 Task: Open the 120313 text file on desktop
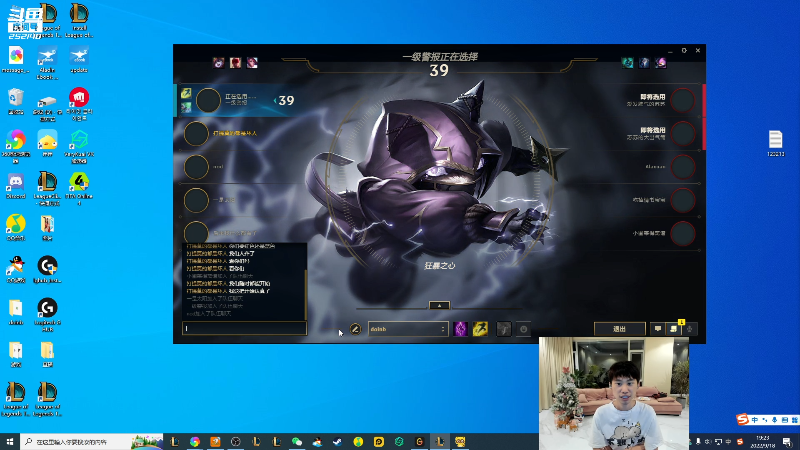pyautogui.click(x=776, y=143)
